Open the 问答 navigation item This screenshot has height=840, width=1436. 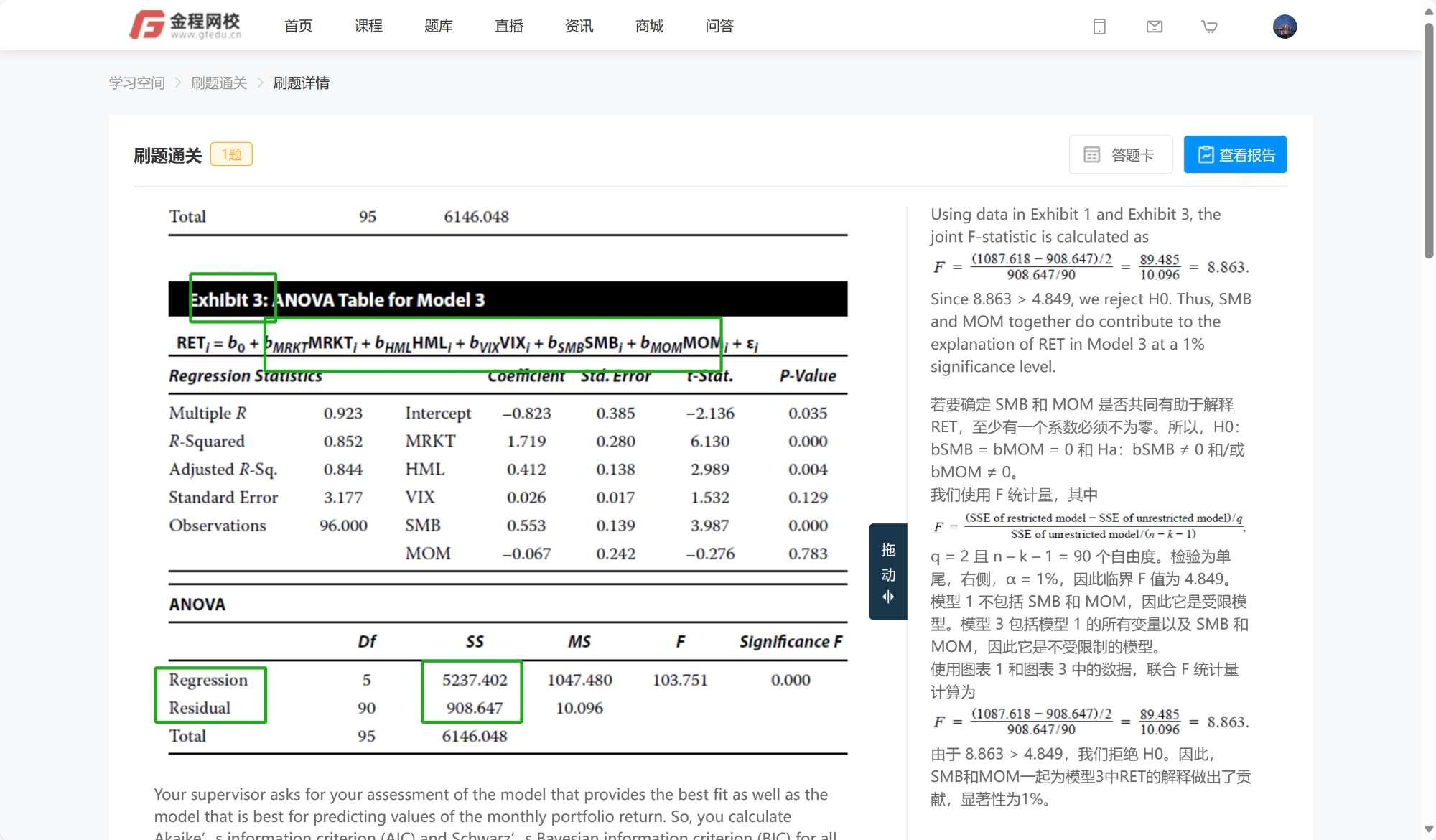[719, 26]
